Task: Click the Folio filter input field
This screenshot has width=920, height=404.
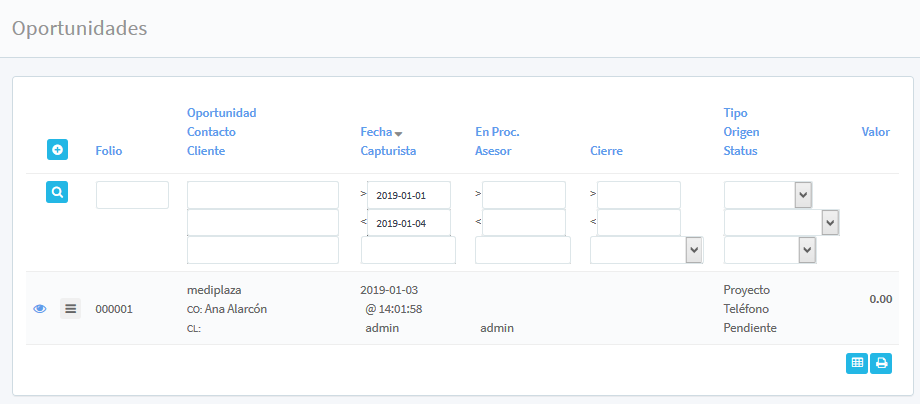Action: [x=132, y=195]
